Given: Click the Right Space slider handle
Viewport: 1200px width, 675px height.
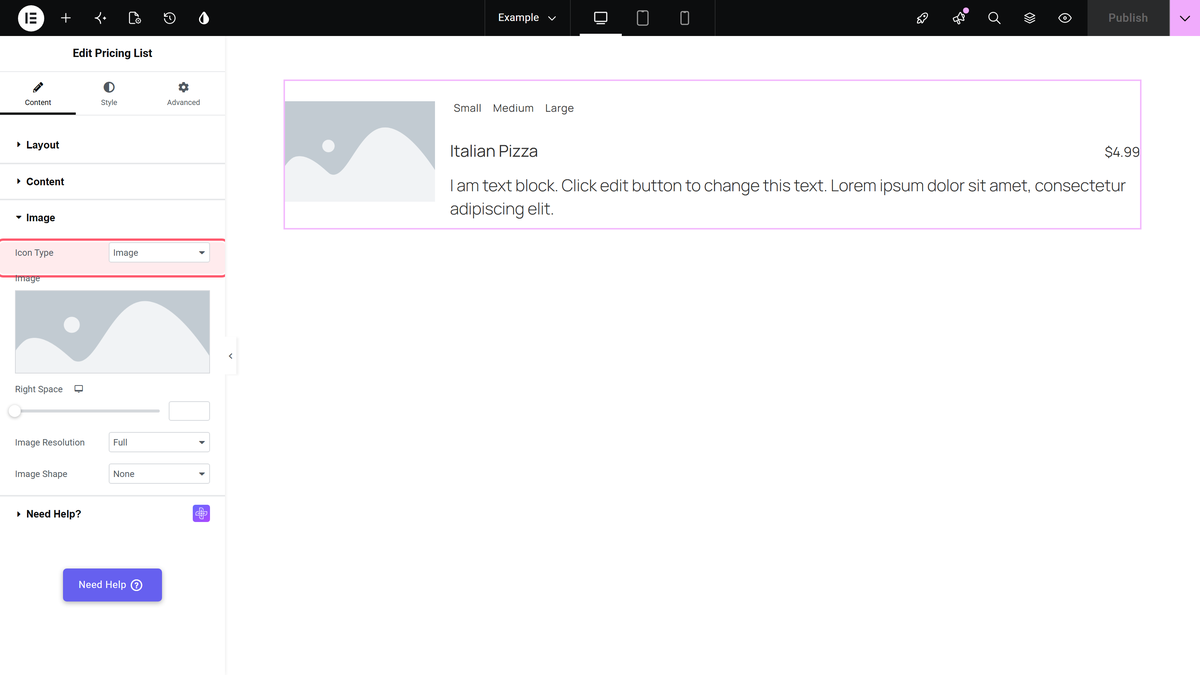Looking at the screenshot, I should point(15,411).
